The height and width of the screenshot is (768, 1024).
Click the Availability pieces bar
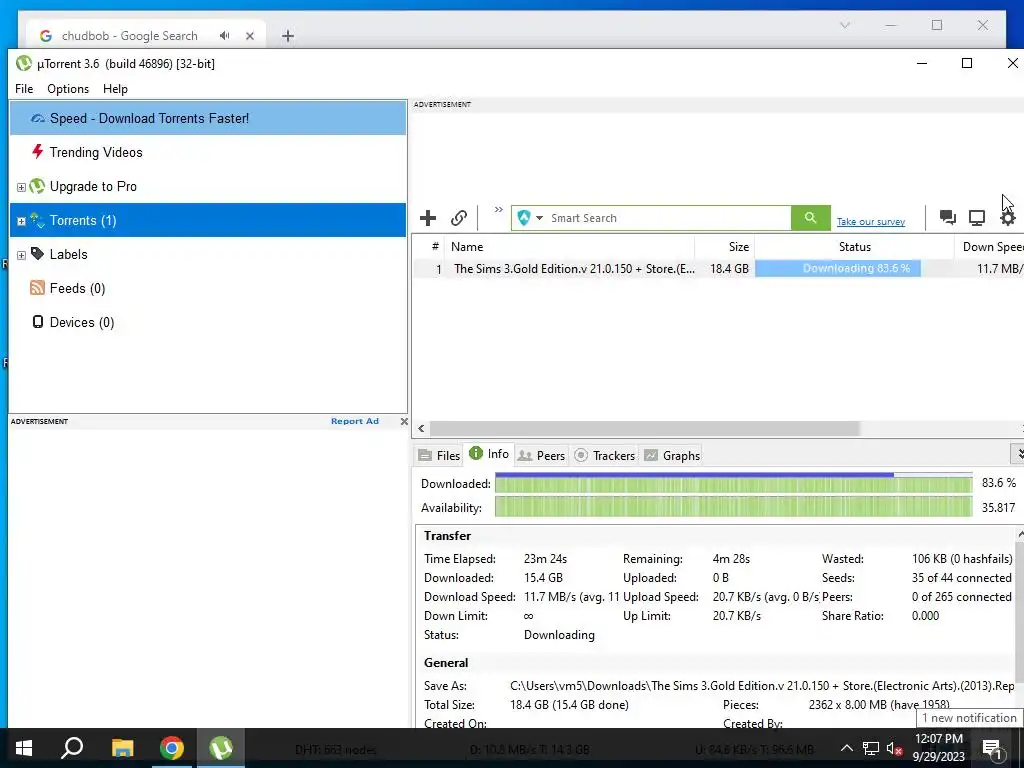click(733, 507)
